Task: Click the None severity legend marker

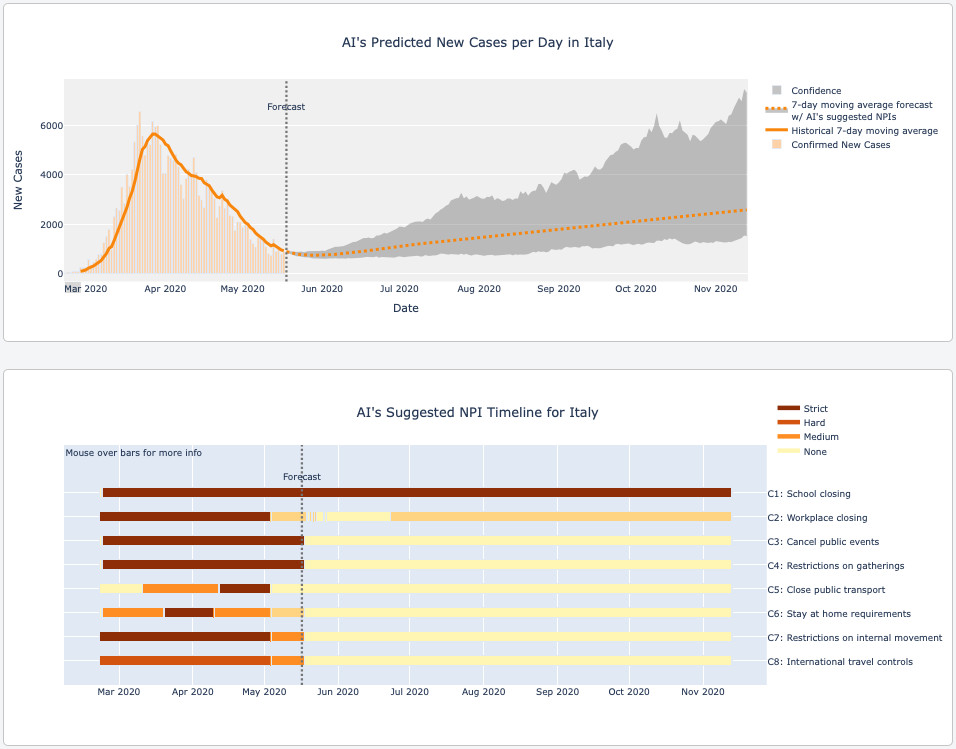Action: (x=788, y=452)
